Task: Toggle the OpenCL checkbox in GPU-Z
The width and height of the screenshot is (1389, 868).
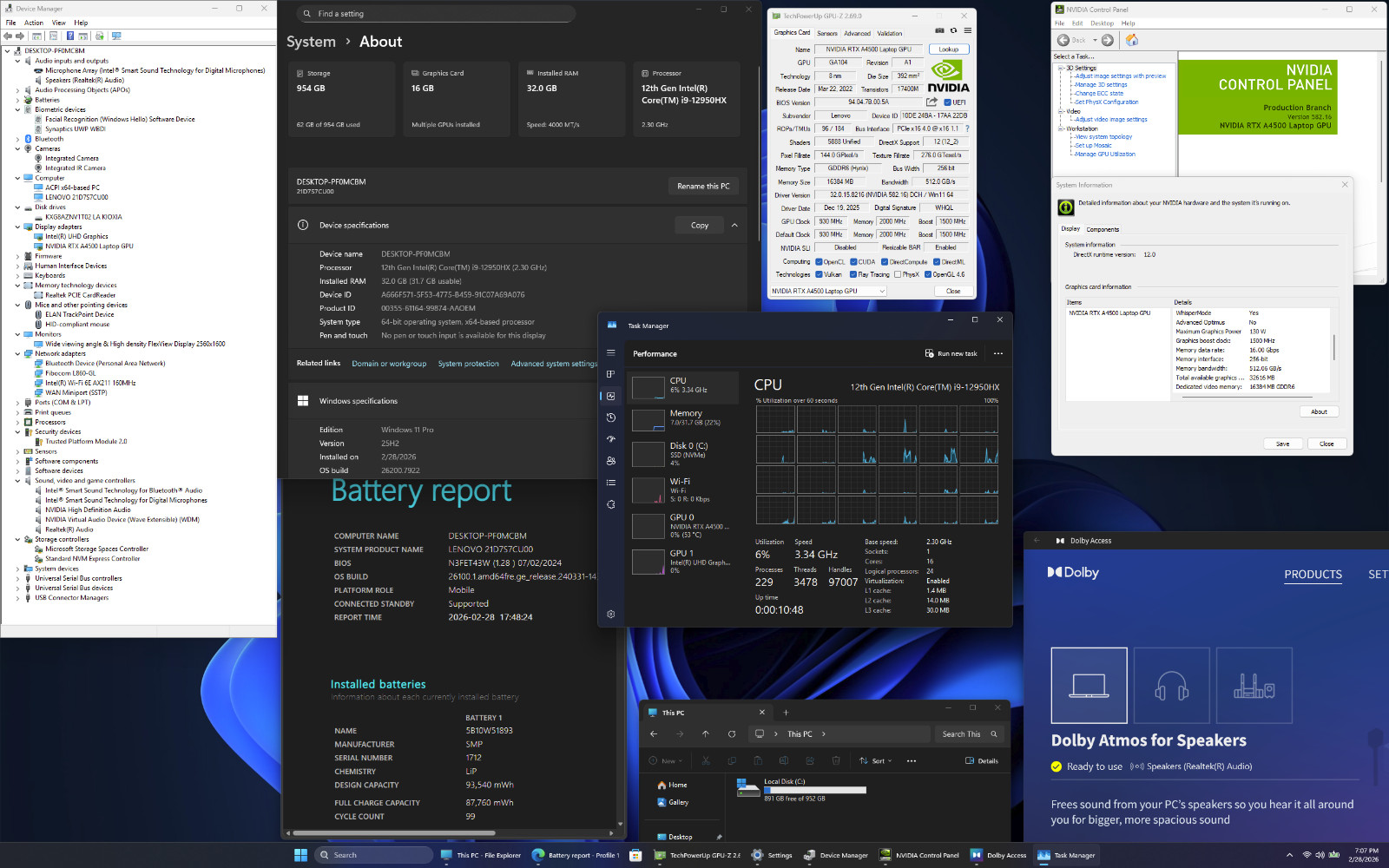Action: coord(819,261)
